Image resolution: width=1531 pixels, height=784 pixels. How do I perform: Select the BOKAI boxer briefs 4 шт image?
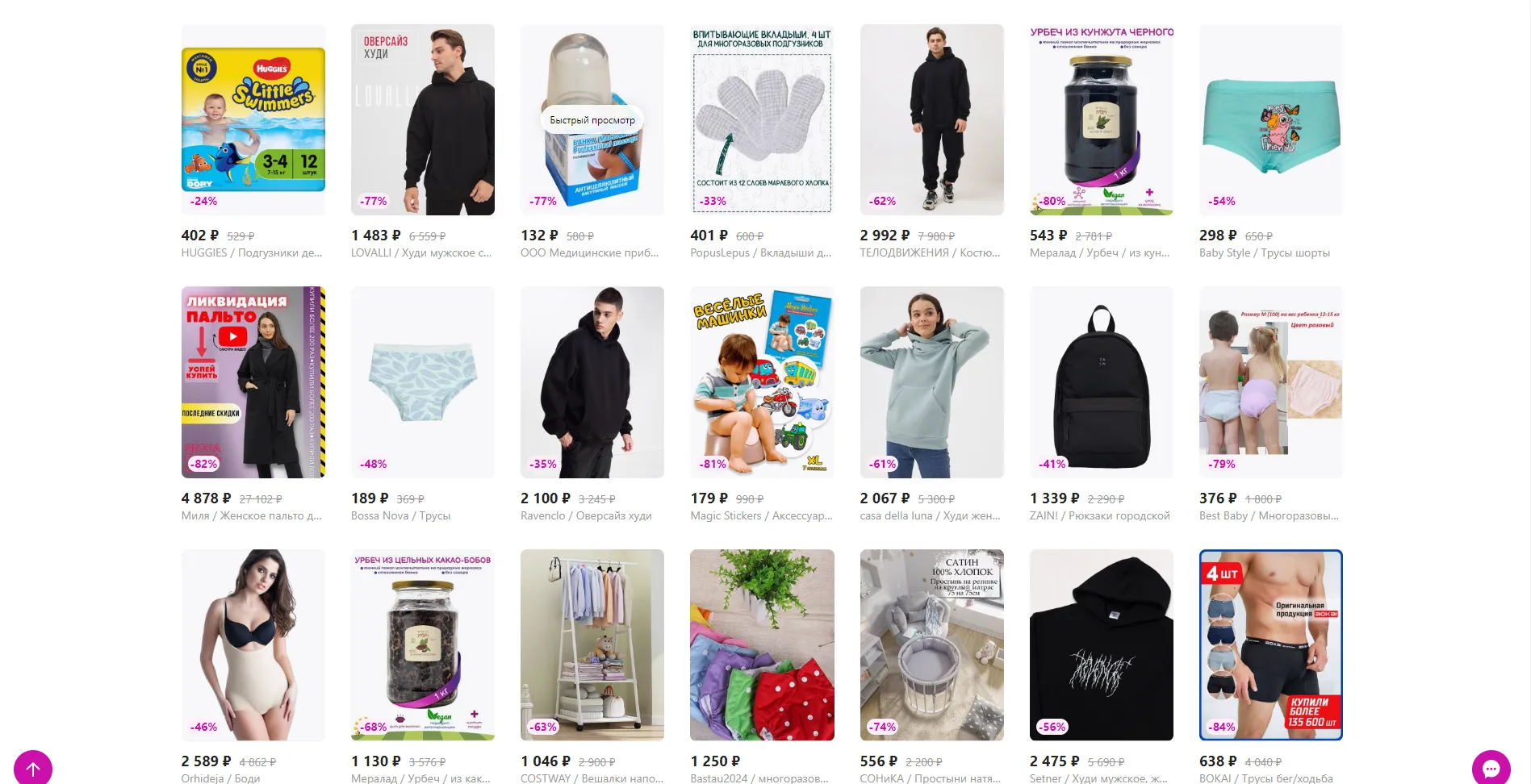1271,645
